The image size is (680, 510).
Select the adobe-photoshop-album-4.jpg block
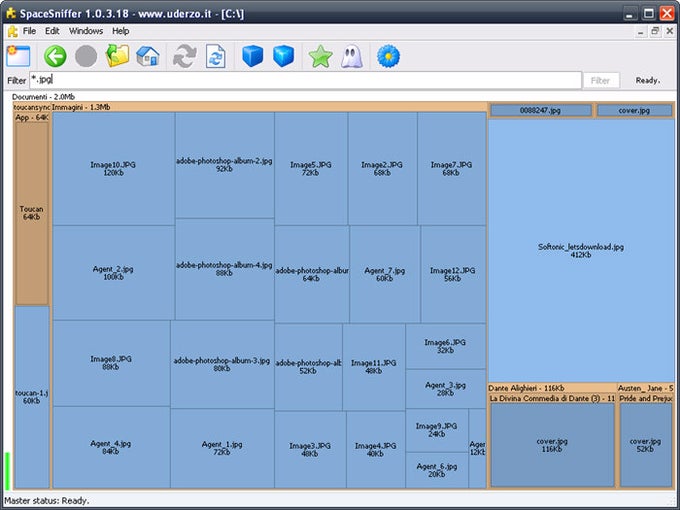click(x=224, y=269)
